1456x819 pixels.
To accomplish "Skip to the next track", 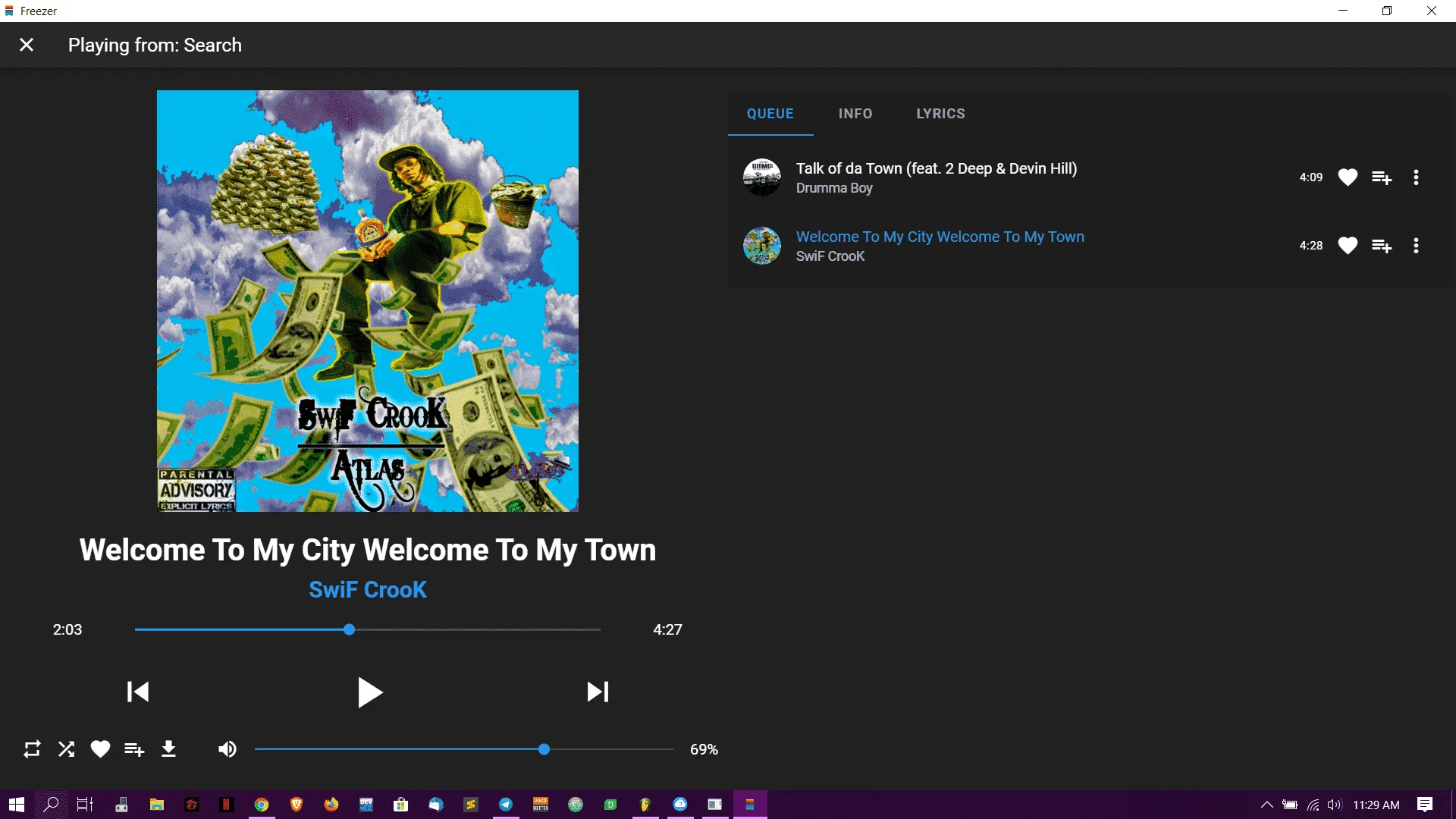I will coord(598,692).
